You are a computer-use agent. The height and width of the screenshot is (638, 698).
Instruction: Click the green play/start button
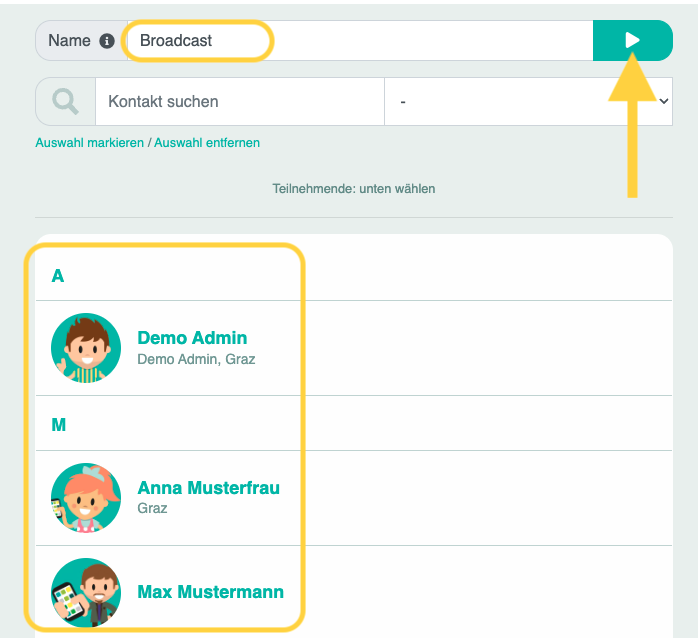pos(633,40)
